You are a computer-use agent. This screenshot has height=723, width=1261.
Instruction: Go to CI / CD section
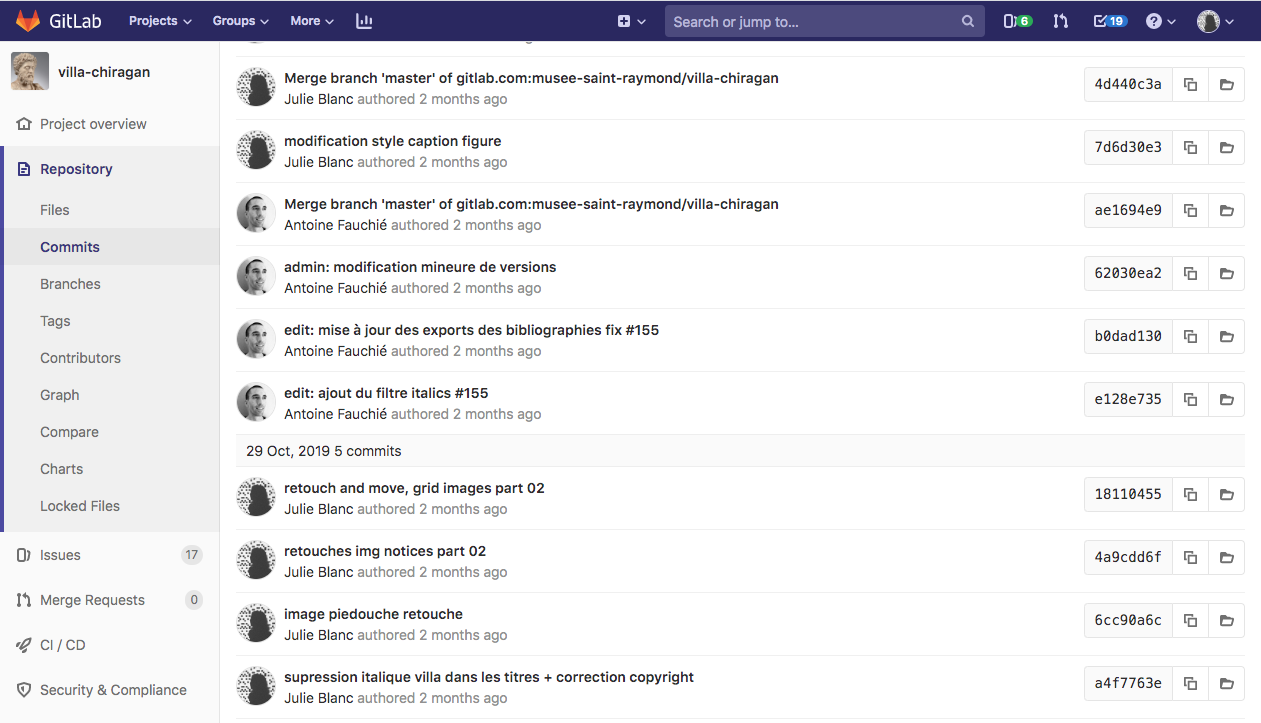pos(62,645)
